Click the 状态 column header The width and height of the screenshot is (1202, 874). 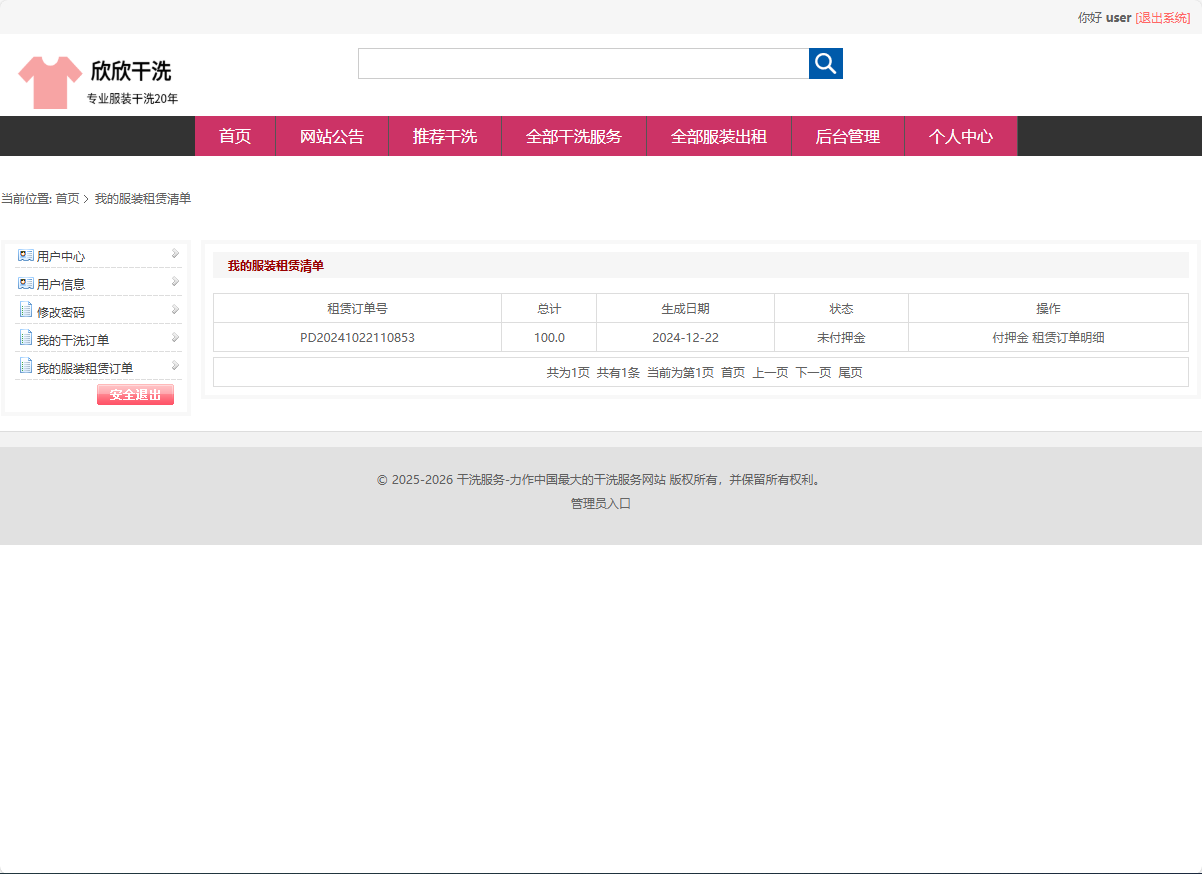point(841,309)
